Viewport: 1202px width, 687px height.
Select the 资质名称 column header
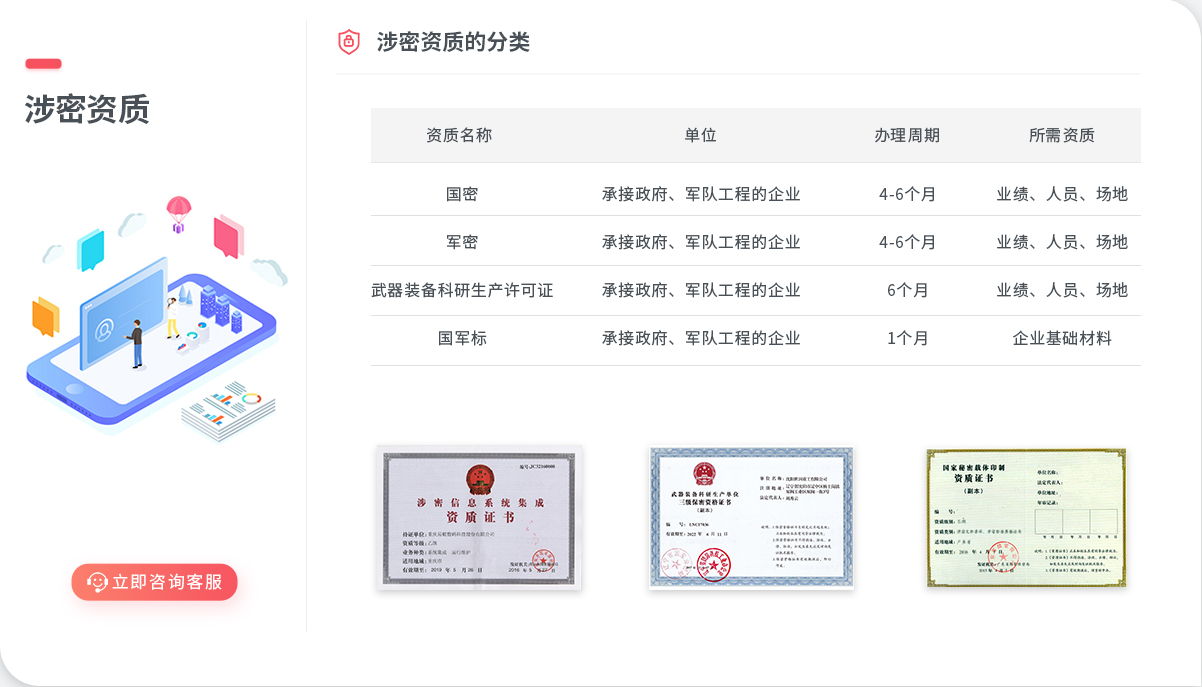tap(459, 135)
